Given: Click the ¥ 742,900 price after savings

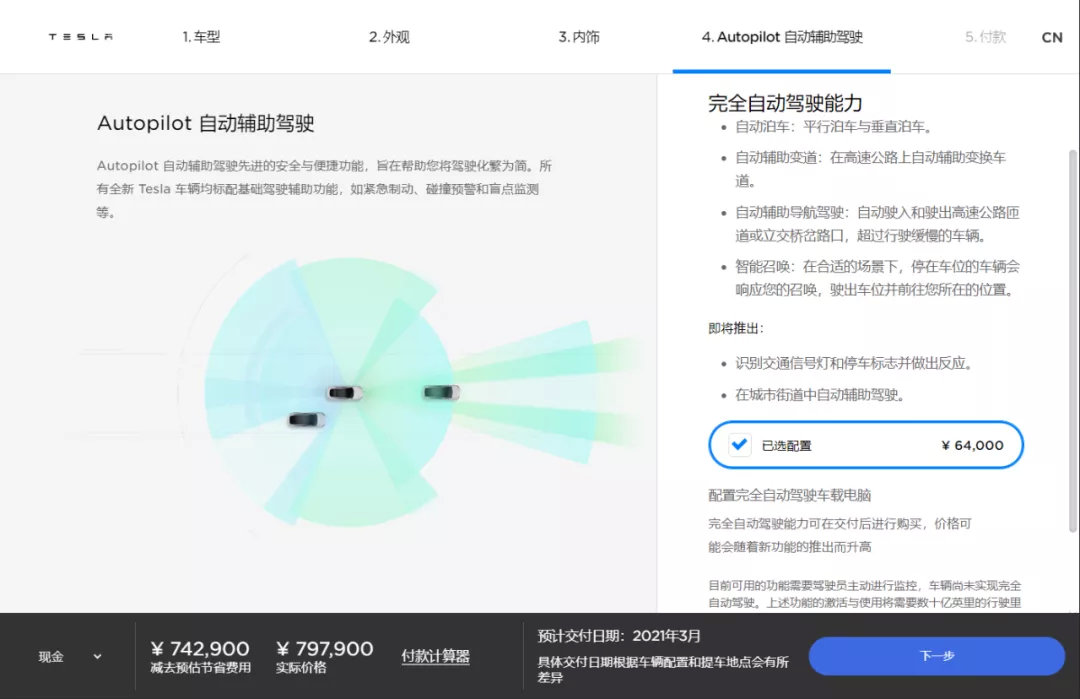Looking at the screenshot, I should click(200, 648).
